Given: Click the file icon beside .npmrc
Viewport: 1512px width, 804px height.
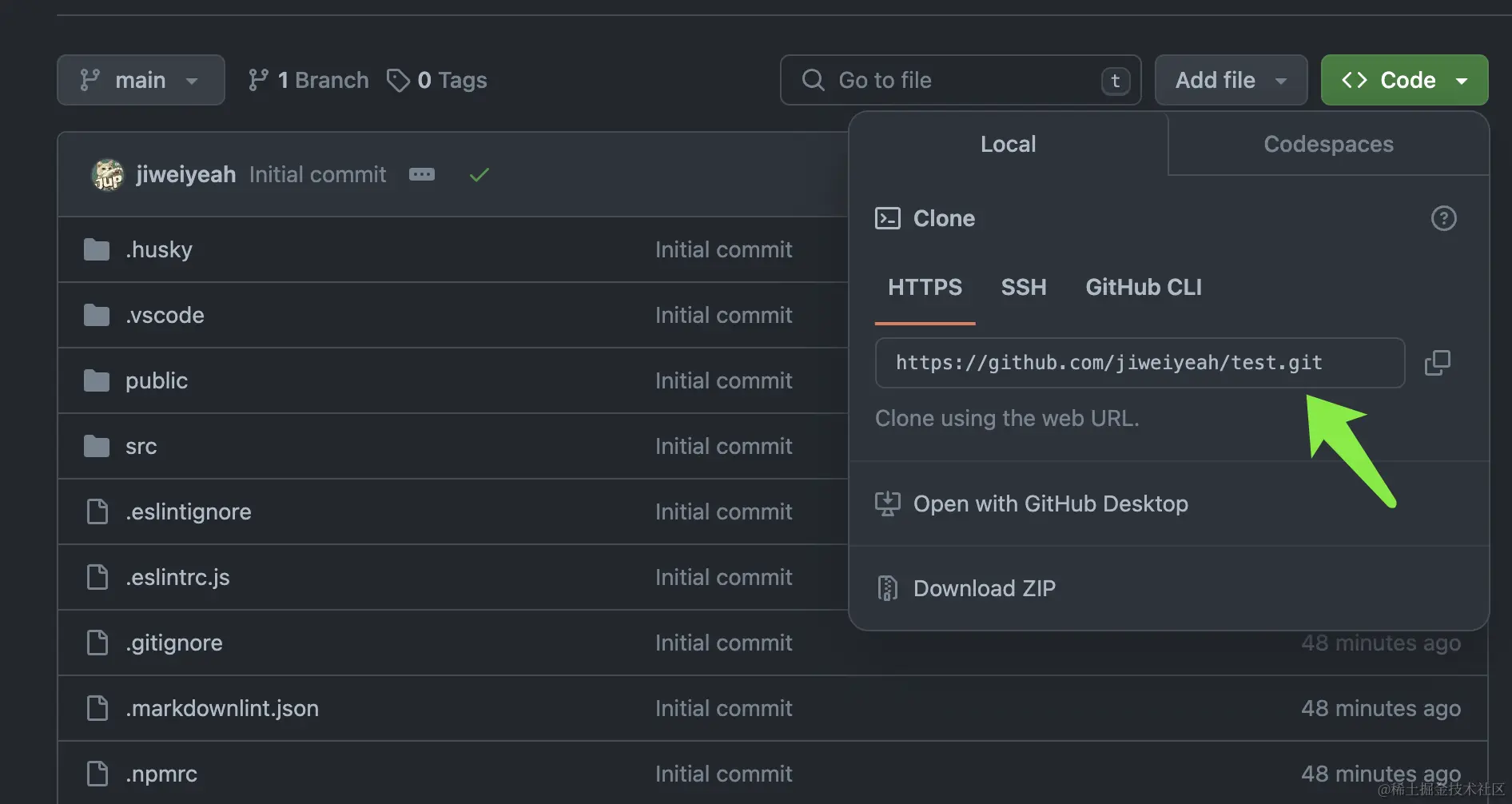Looking at the screenshot, I should (97, 774).
